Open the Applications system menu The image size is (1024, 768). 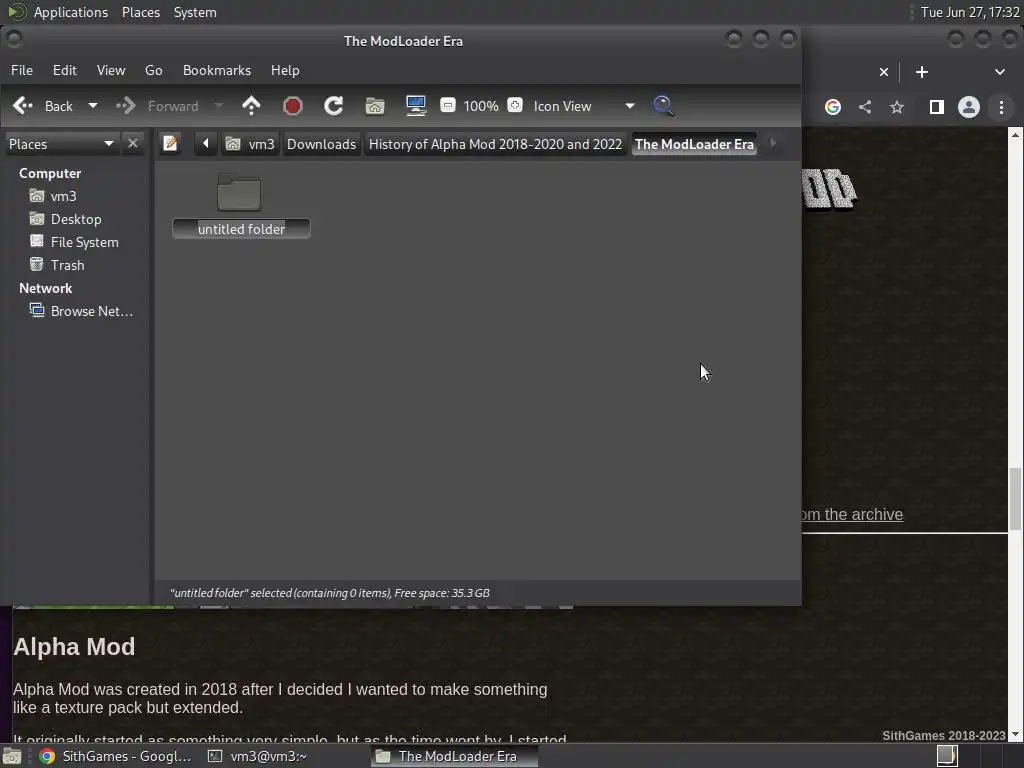[71, 12]
